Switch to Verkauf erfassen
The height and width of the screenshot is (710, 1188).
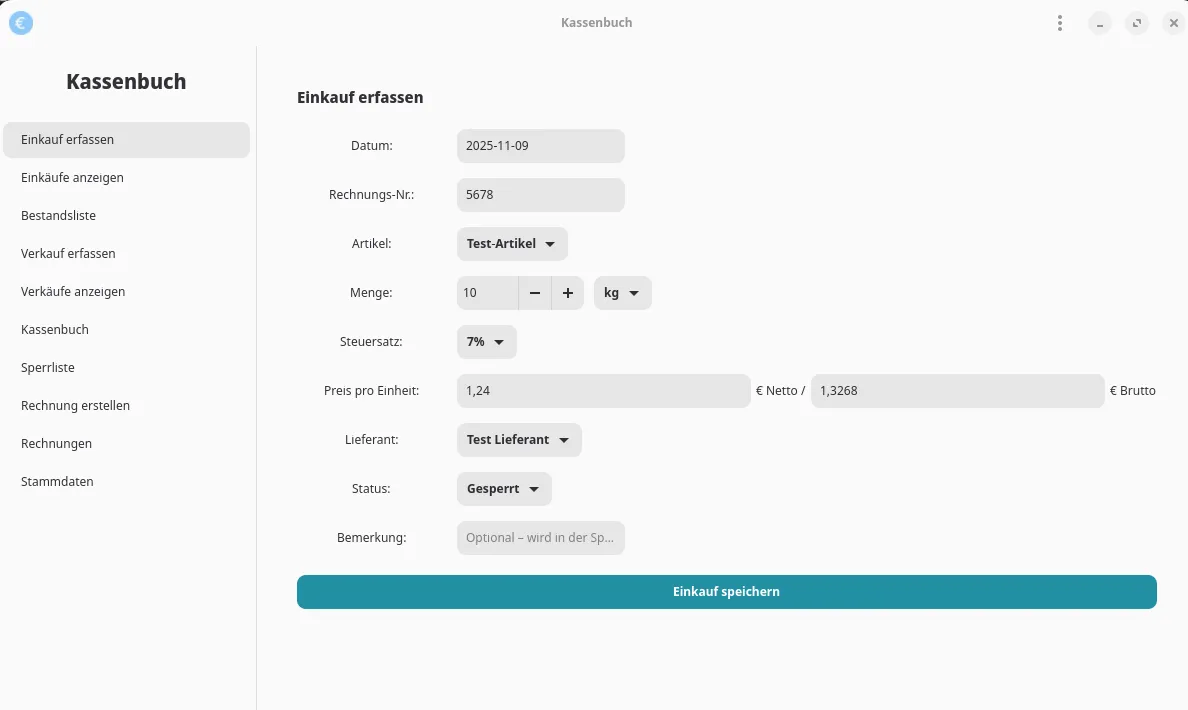[68, 254]
